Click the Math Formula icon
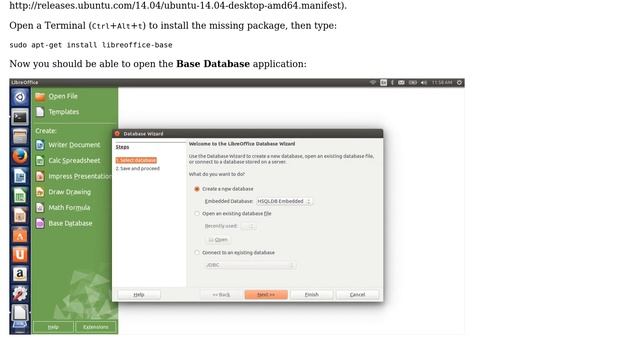 40,208
